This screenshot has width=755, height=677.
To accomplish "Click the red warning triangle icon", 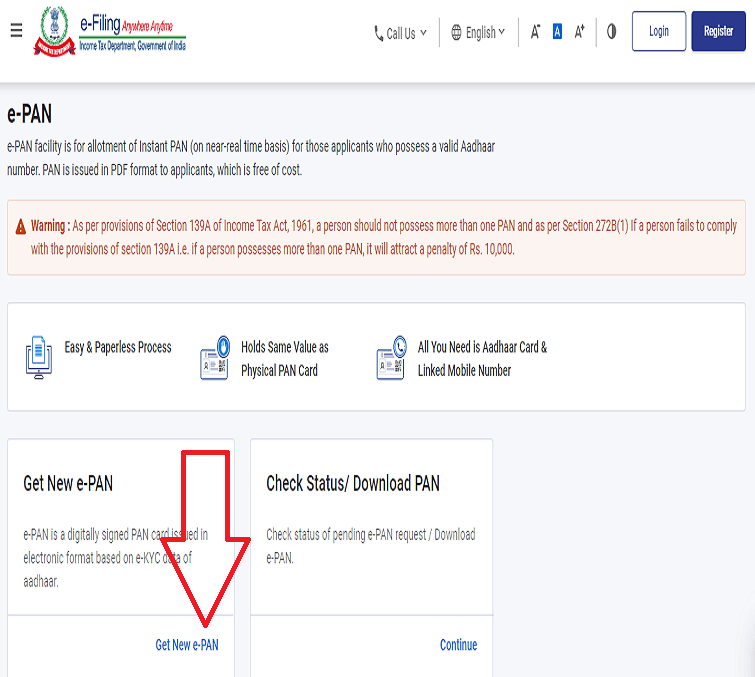I will point(21,227).
